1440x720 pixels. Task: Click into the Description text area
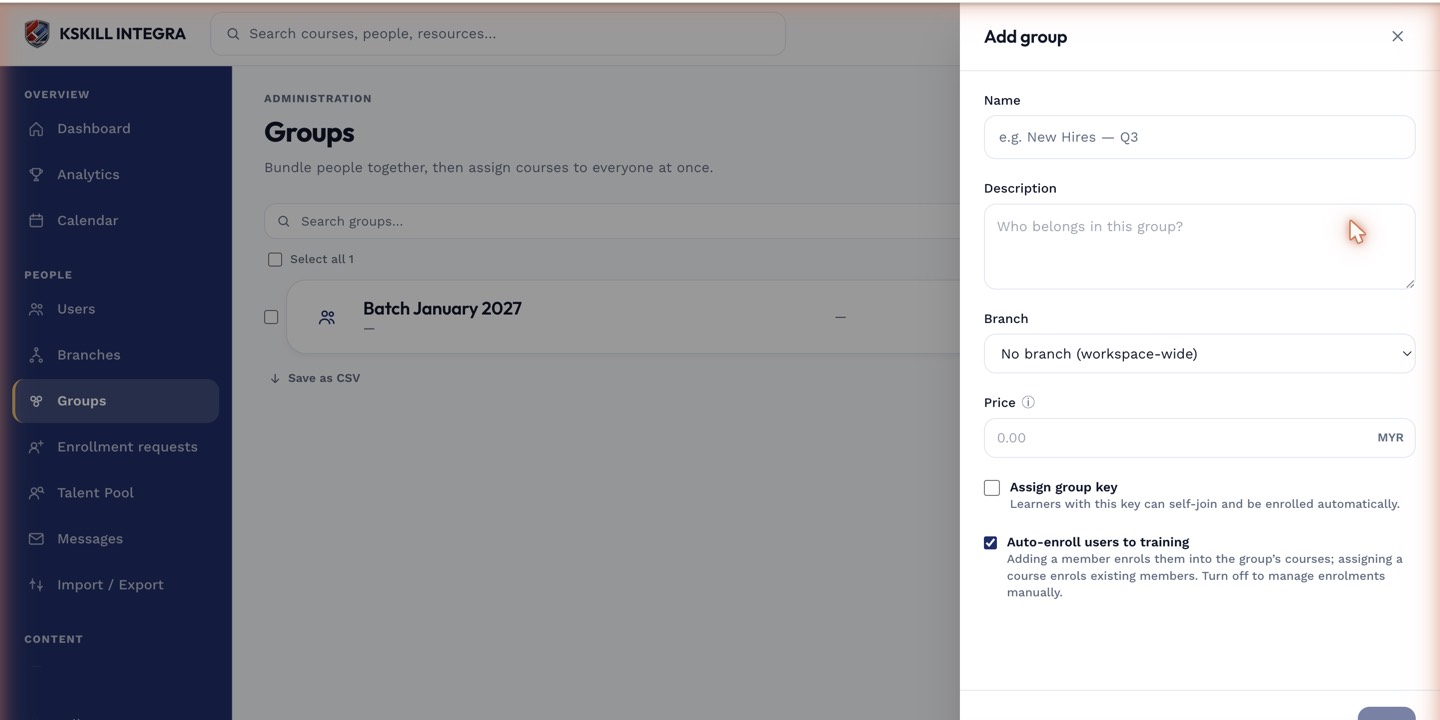point(1199,247)
